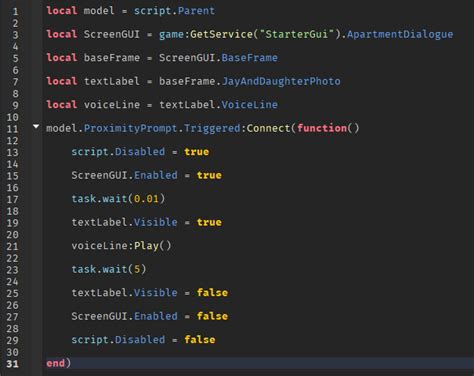Click 'task.wait(5)' on line 23
Viewport: 474px width, 376px height.
pyautogui.click(x=109, y=269)
